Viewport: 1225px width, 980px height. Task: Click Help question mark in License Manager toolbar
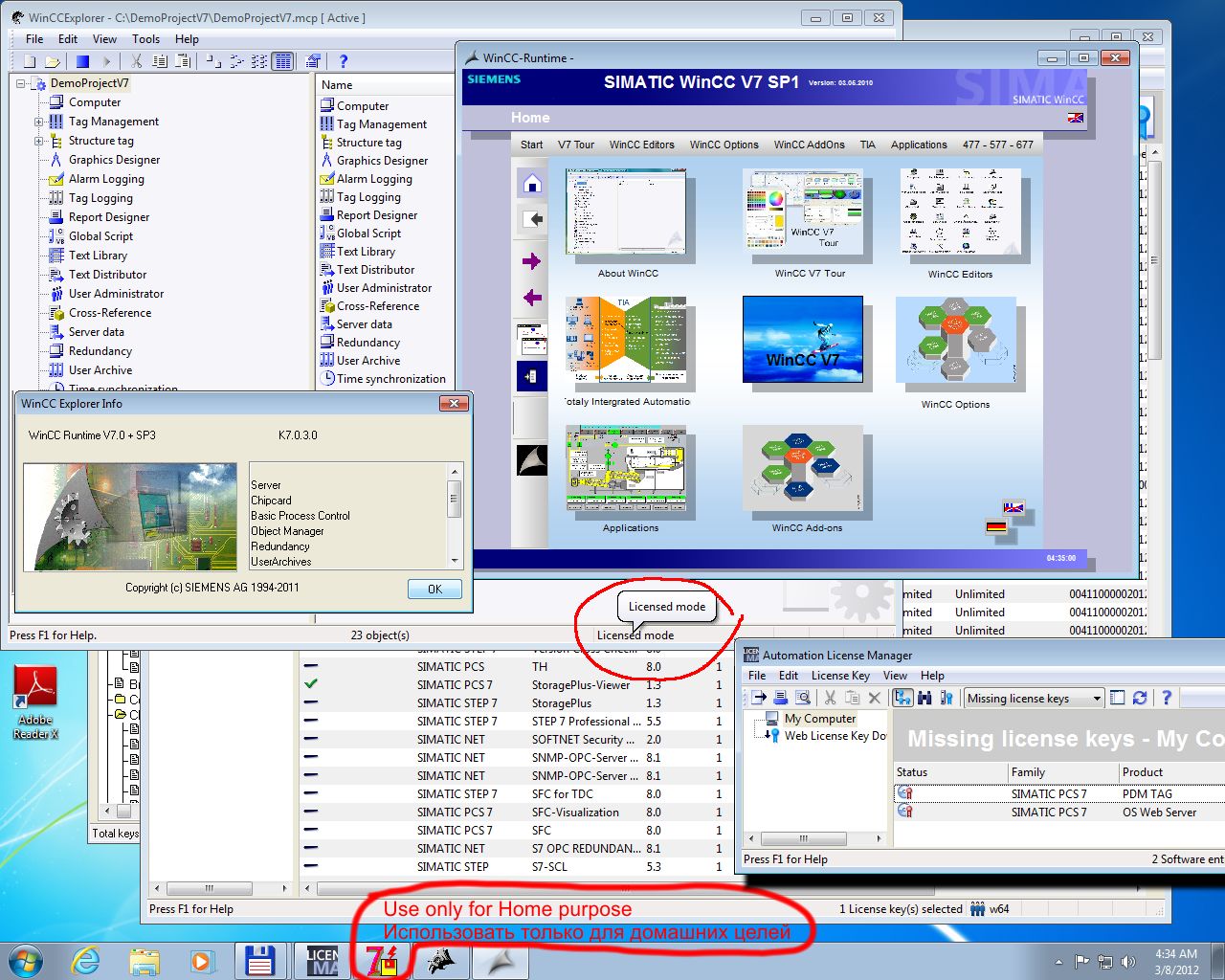[1166, 698]
